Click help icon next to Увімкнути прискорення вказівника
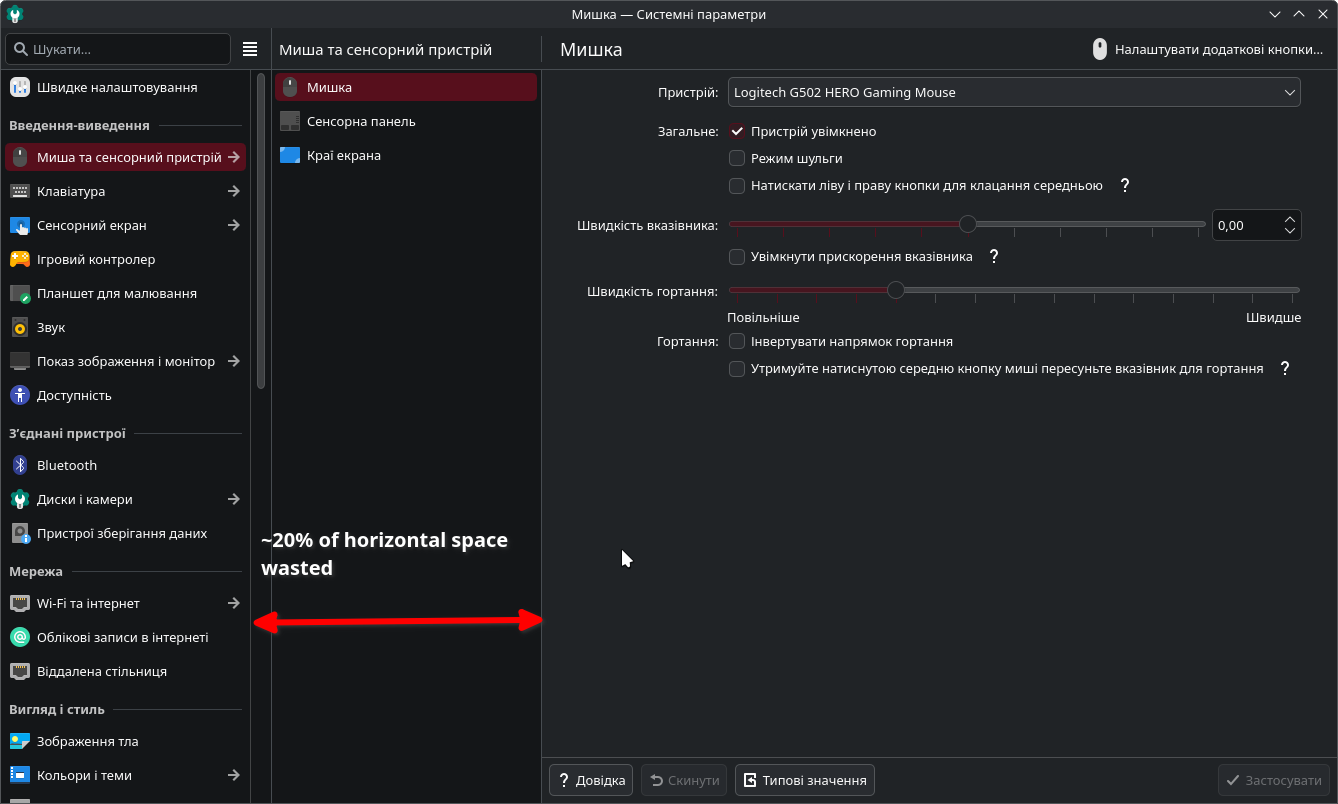1338x804 pixels. 994,256
